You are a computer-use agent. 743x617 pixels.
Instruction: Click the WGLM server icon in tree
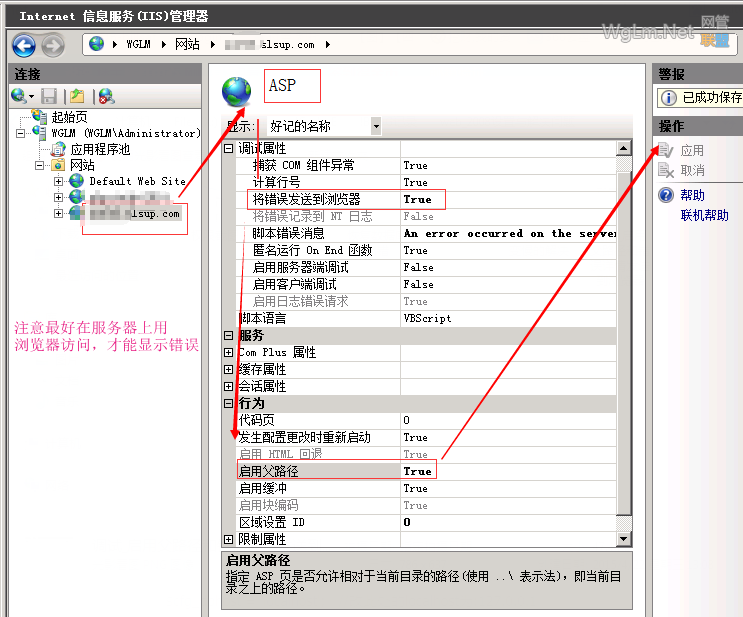(39, 132)
